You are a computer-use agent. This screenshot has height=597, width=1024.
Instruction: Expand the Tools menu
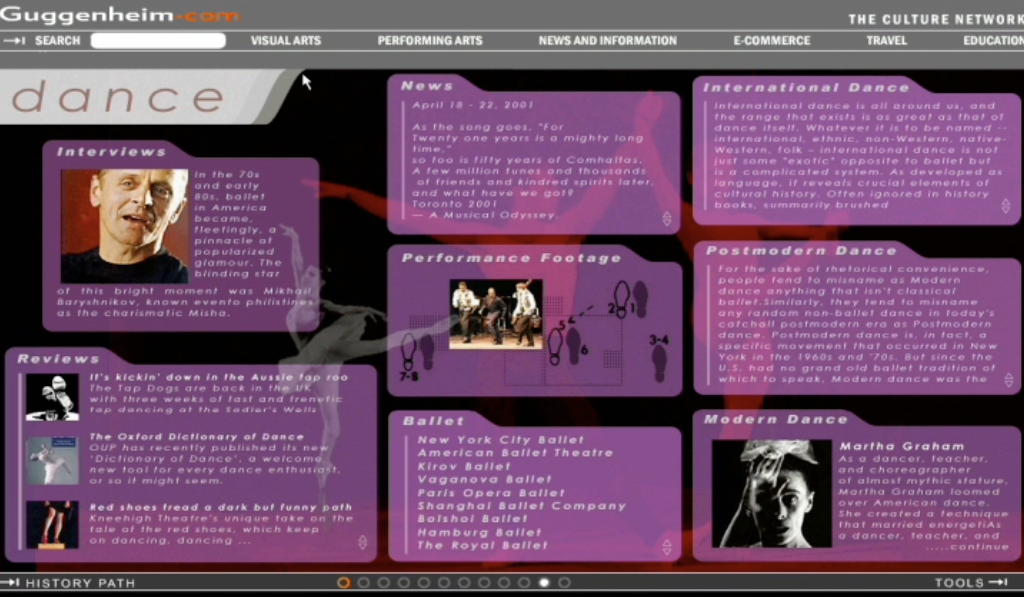970,583
